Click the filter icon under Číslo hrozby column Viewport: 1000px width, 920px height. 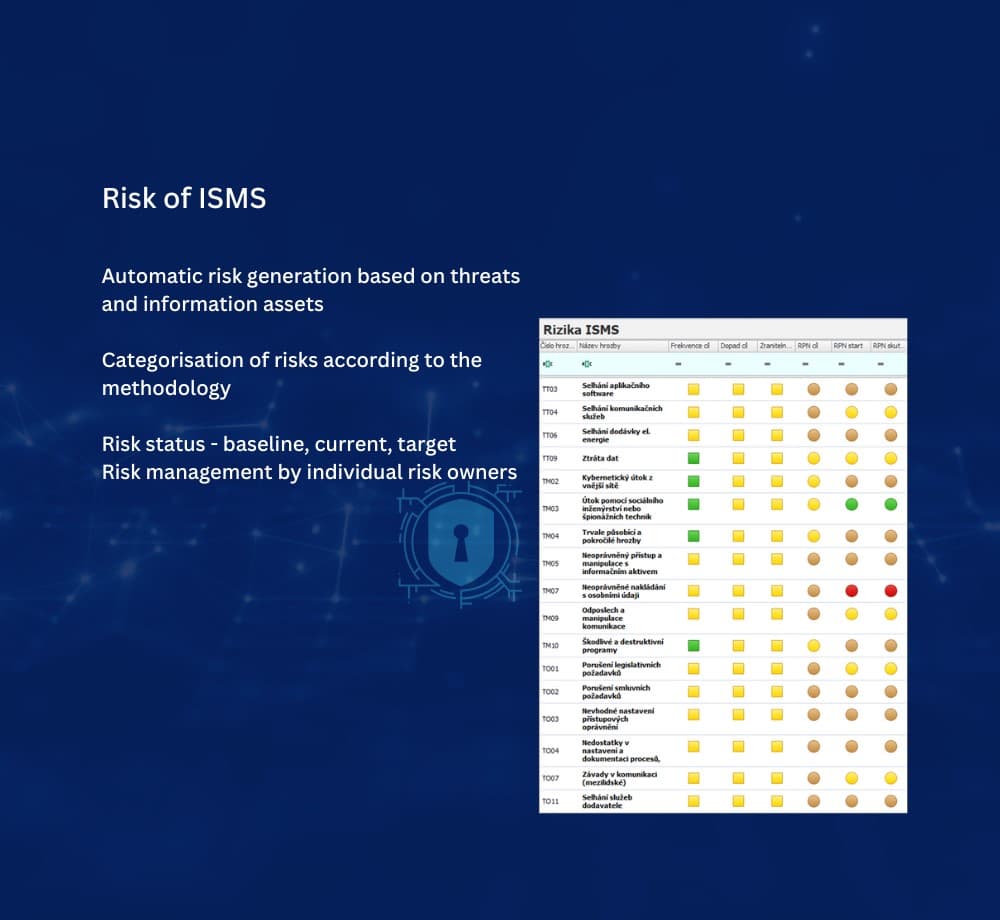(x=547, y=364)
